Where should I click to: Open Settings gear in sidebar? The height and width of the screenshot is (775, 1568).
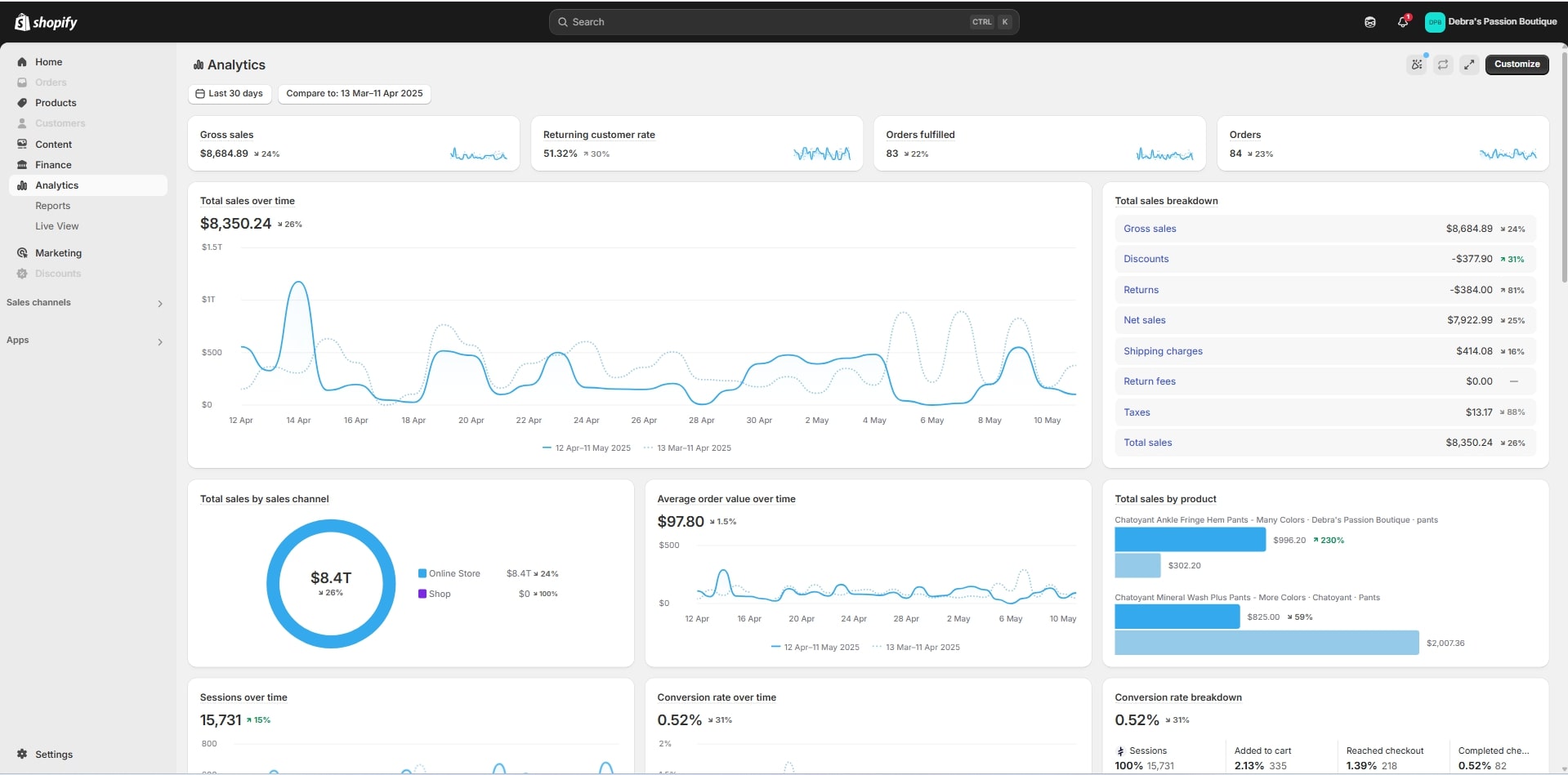[x=22, y=755]
